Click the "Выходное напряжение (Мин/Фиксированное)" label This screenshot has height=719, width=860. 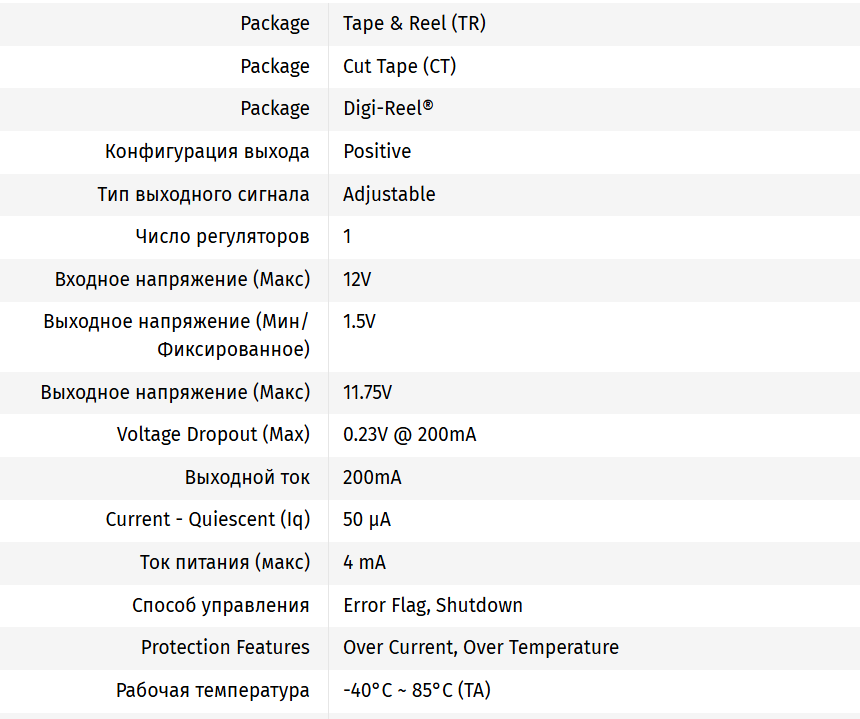(176, 335)
